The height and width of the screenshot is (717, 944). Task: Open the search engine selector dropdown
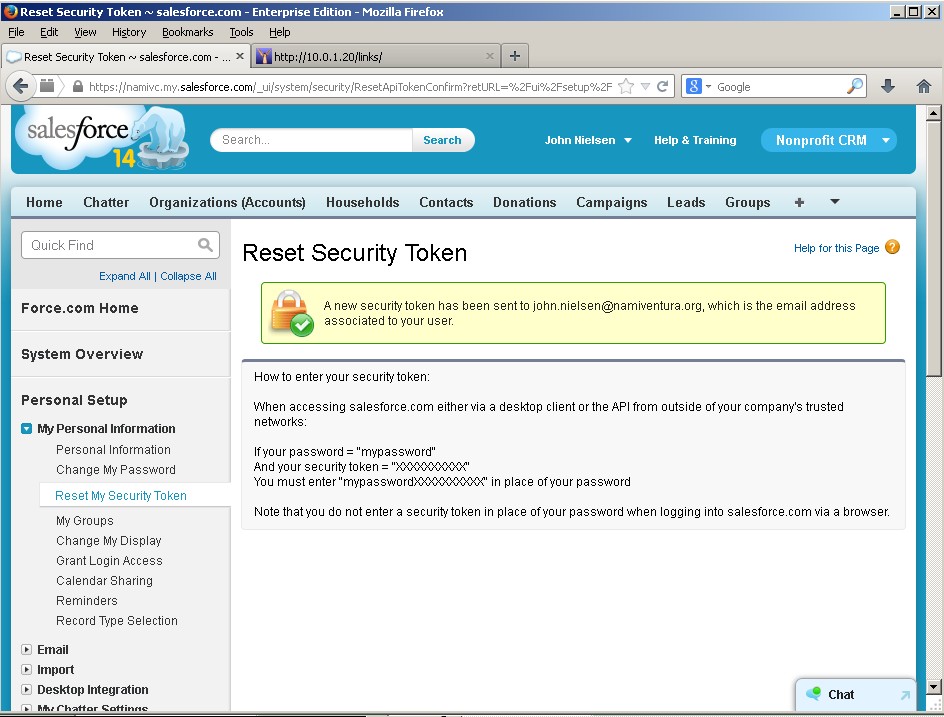(708, 87)
